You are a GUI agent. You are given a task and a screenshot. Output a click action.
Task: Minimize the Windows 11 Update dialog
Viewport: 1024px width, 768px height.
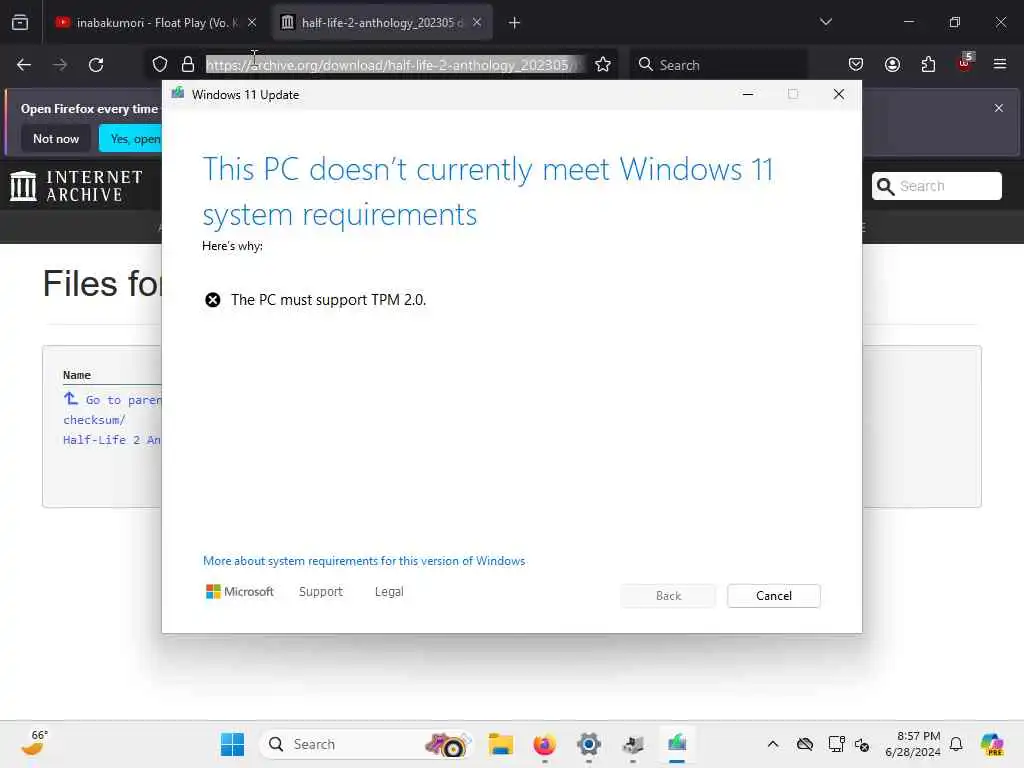748,95
